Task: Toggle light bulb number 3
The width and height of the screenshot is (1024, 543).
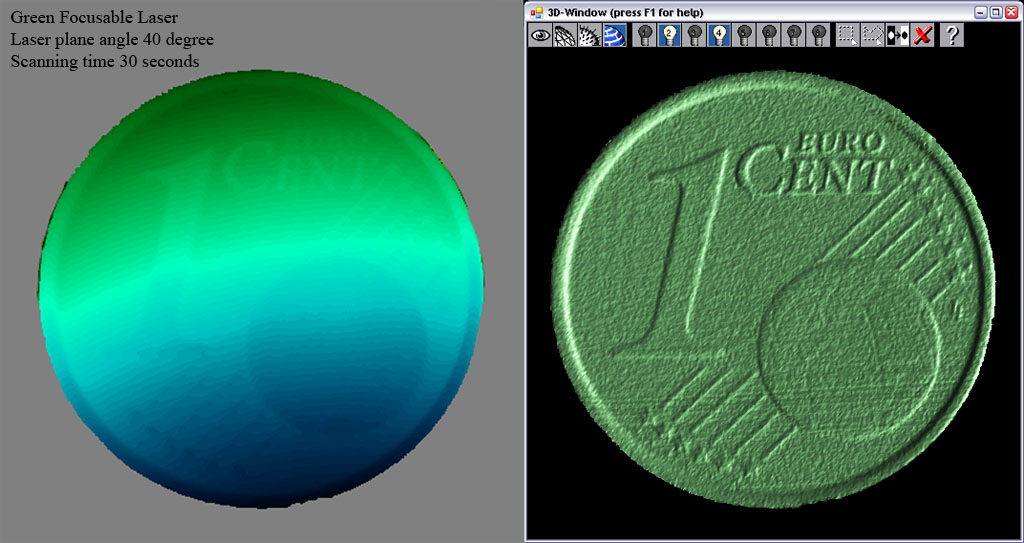Action: pos(694,36)
